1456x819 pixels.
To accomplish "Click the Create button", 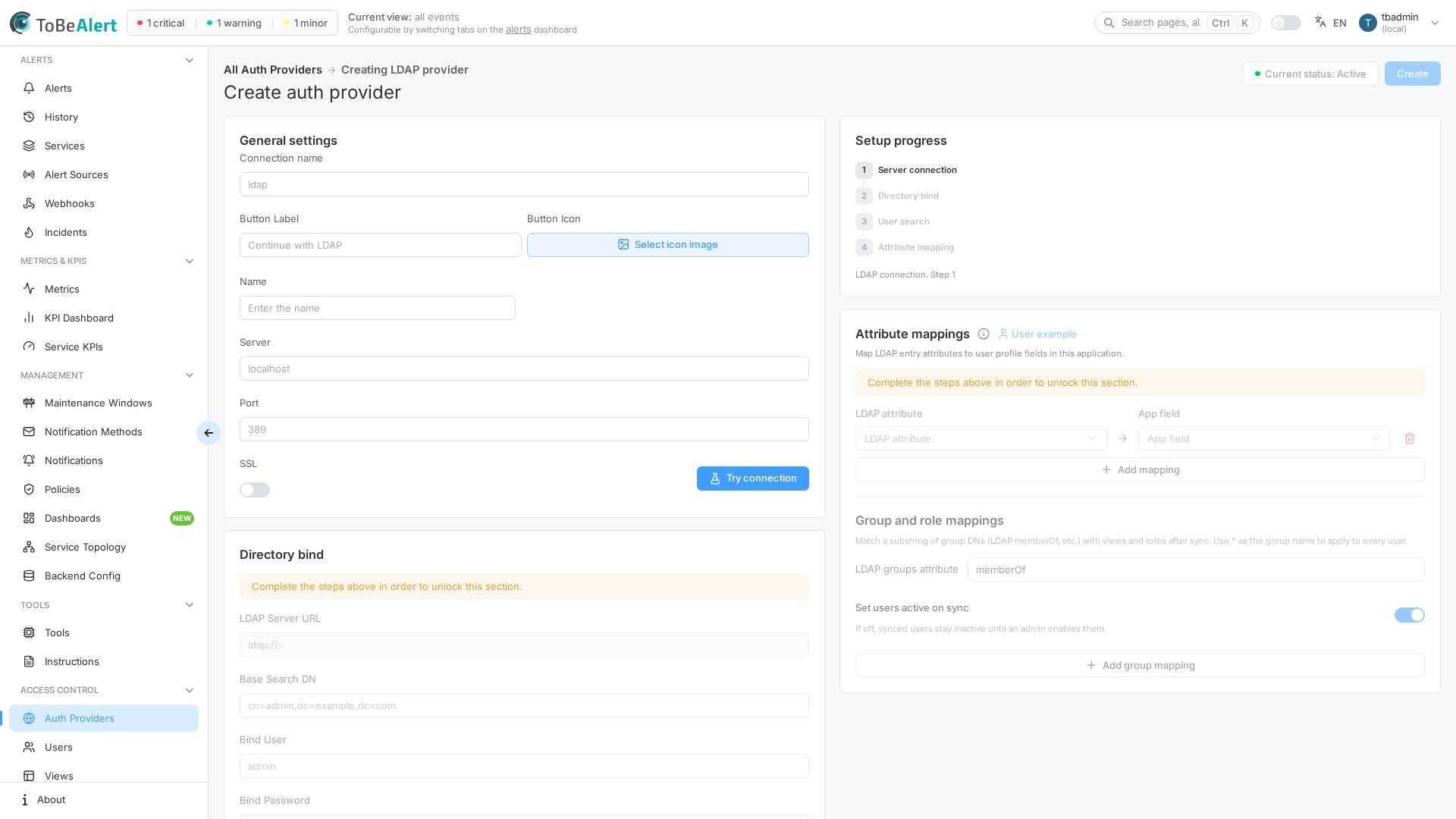I will tap(1412, 74).
